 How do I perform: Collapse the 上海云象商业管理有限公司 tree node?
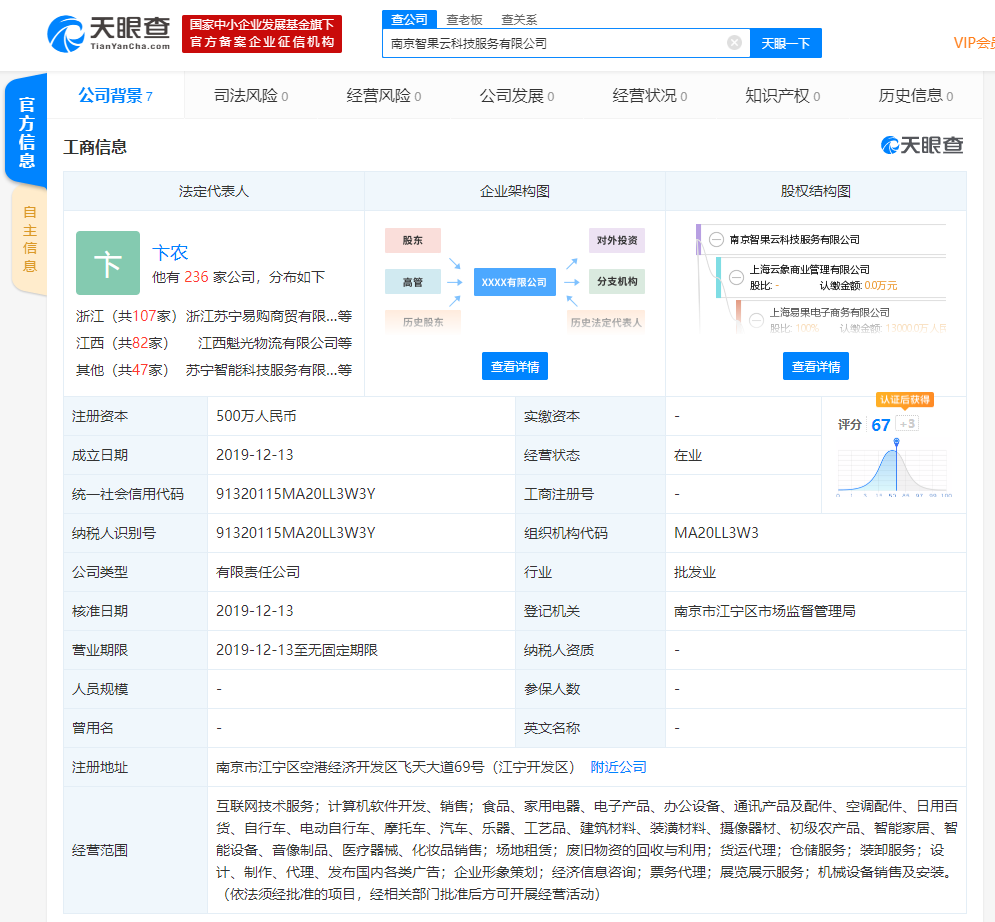(737, 277)
